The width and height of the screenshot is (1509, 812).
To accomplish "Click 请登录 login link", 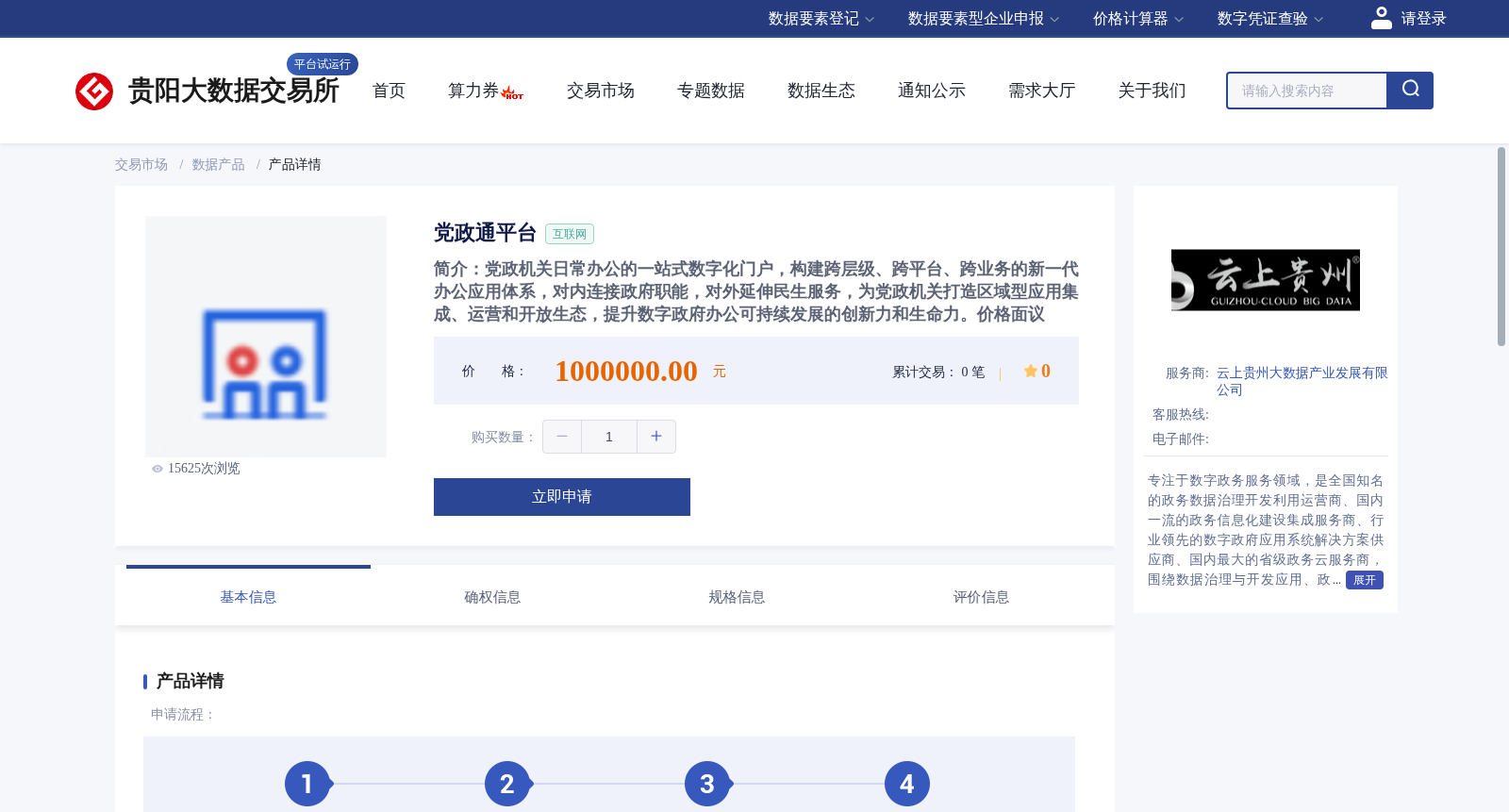I will [1423, 19].
